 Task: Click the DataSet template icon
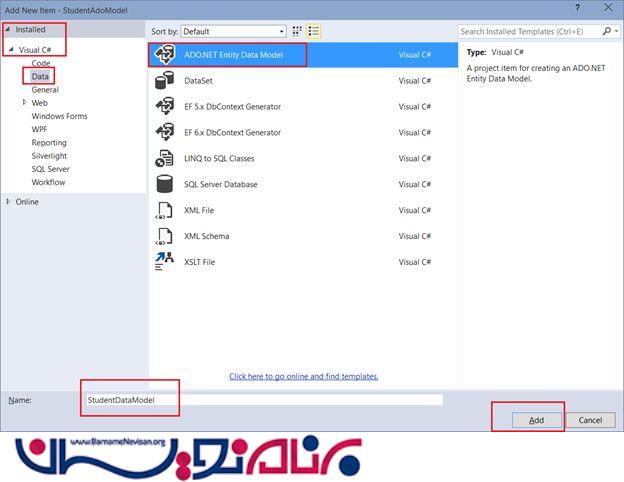(x=166, y=81)
